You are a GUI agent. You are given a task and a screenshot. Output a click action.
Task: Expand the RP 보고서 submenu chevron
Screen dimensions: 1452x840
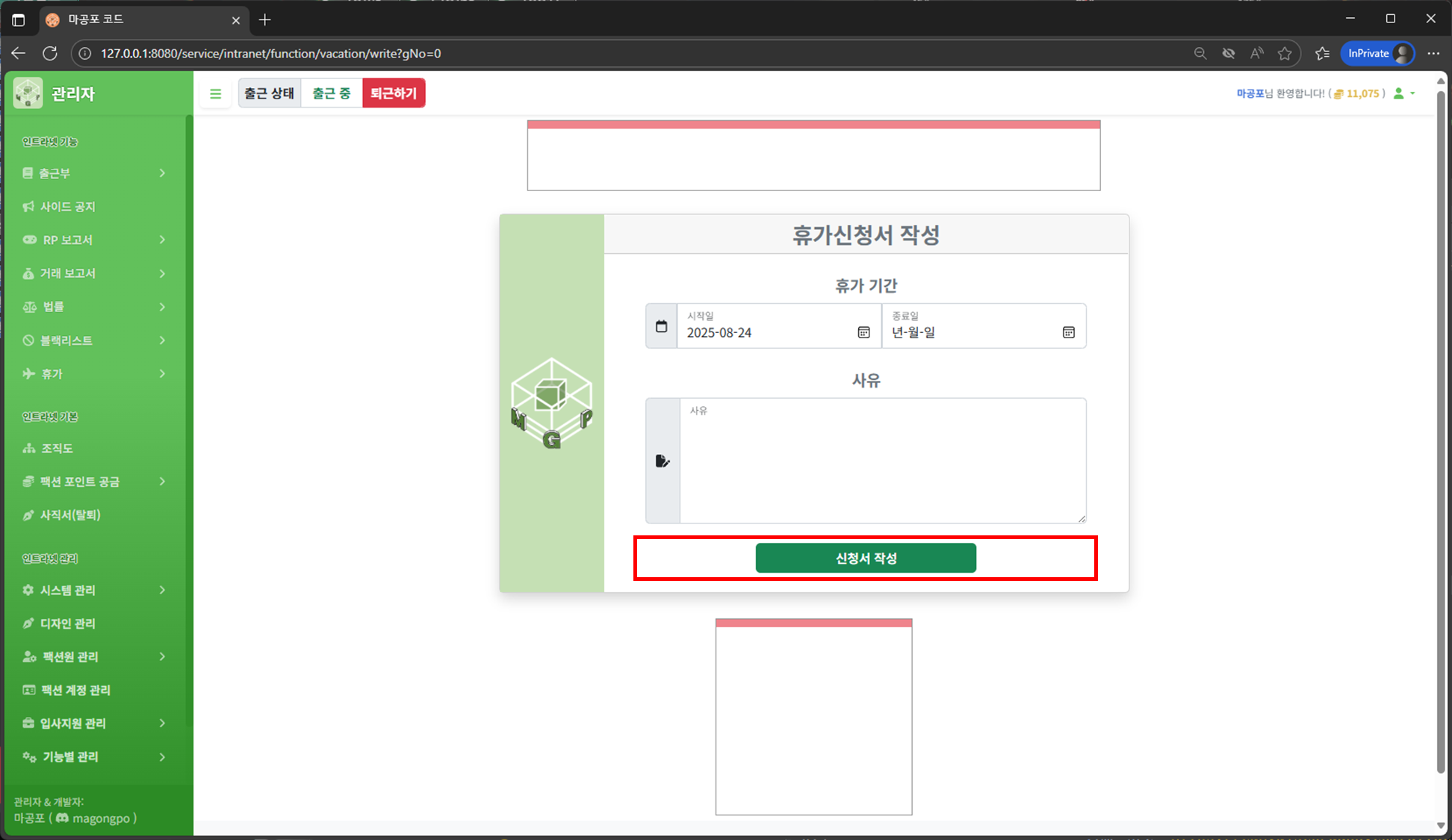point(162,240)
